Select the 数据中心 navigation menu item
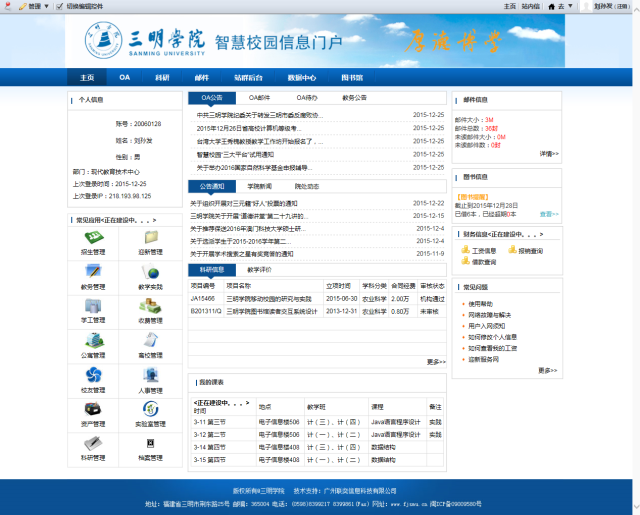 coord(301,77)
